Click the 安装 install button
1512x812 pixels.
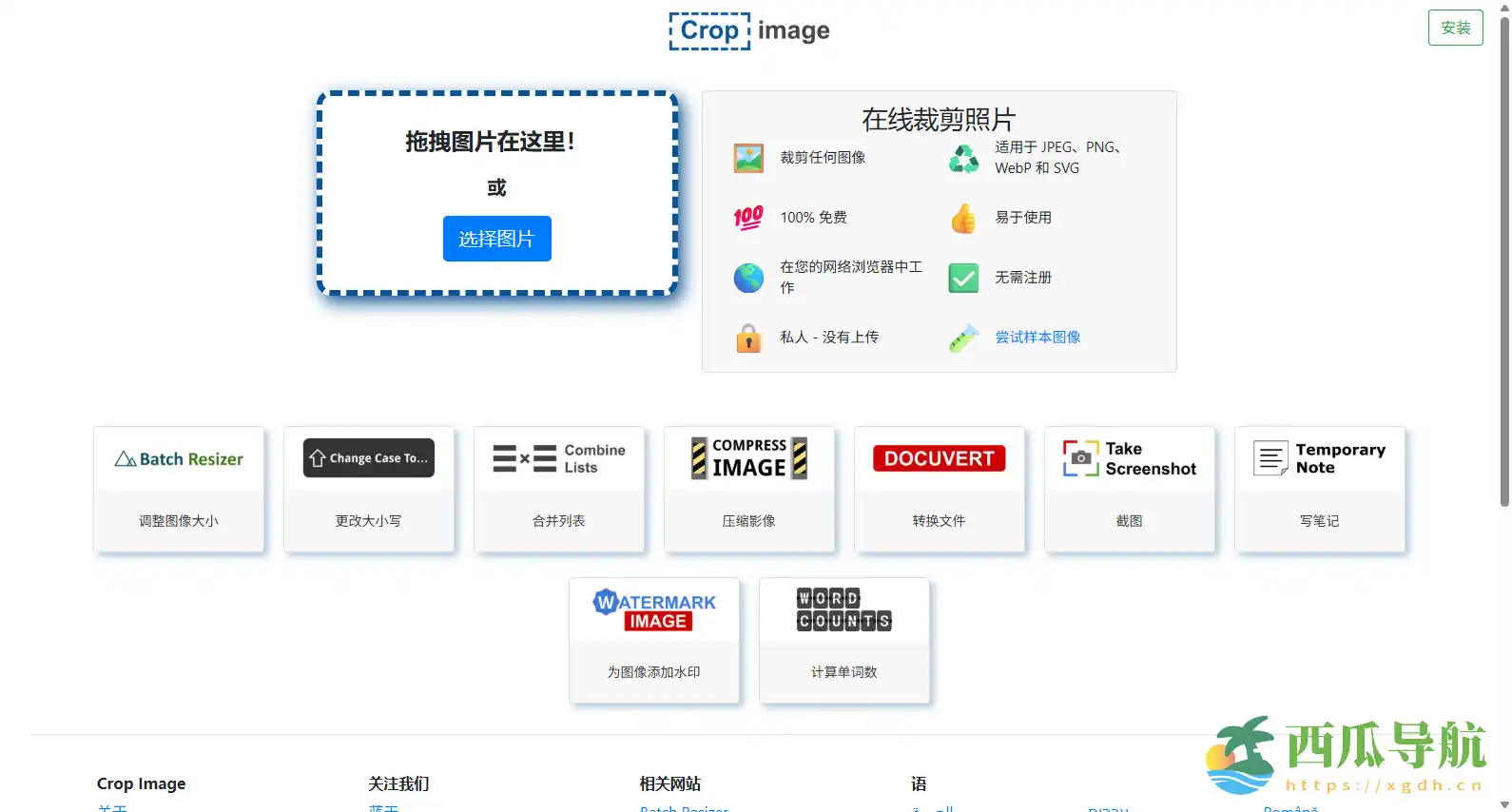[1455, 28]
